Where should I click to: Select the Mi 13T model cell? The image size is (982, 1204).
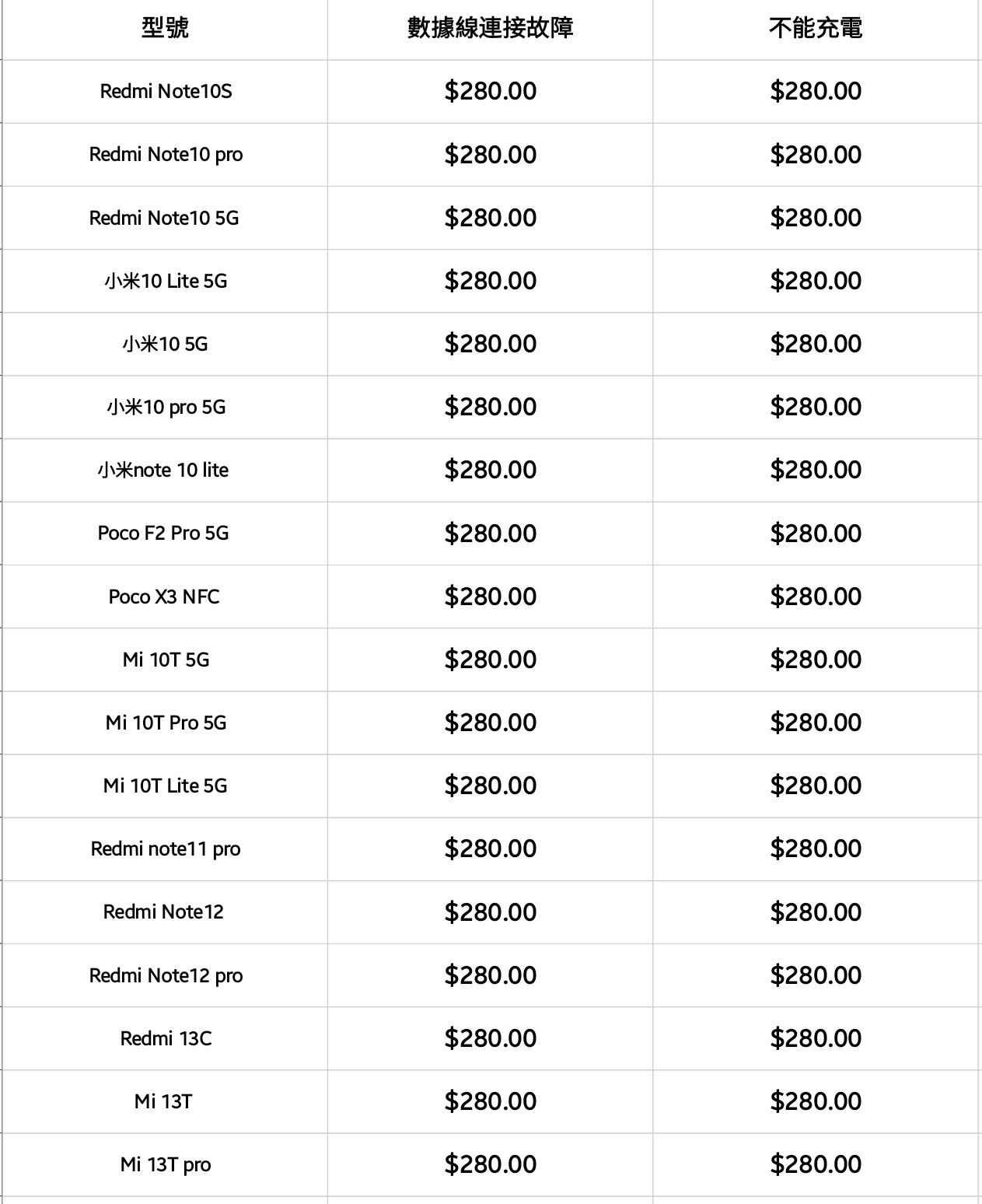click(163, 1101)
